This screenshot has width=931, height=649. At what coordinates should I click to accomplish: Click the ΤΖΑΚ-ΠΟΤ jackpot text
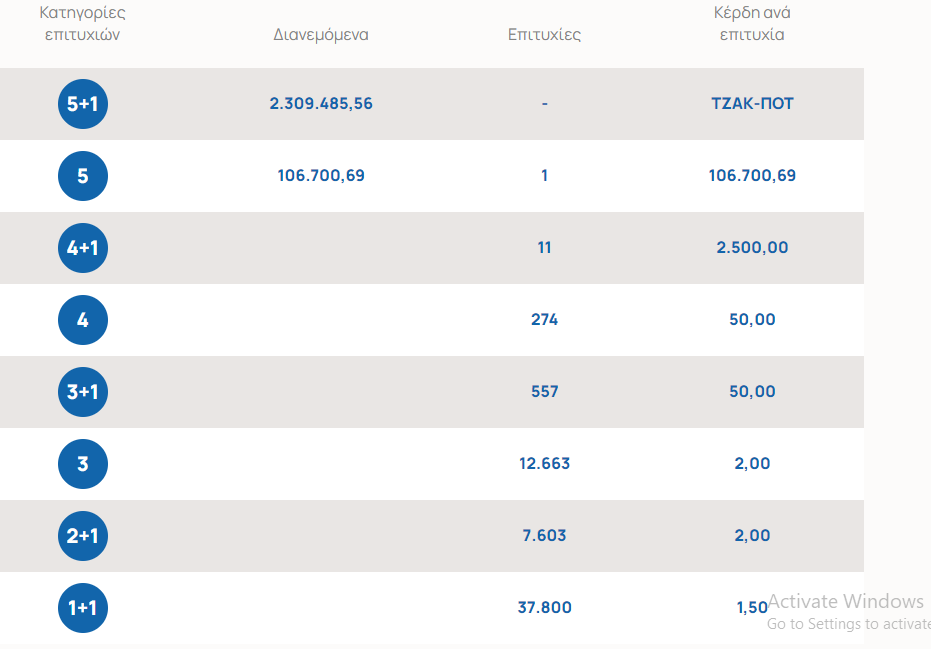(752, 104)
